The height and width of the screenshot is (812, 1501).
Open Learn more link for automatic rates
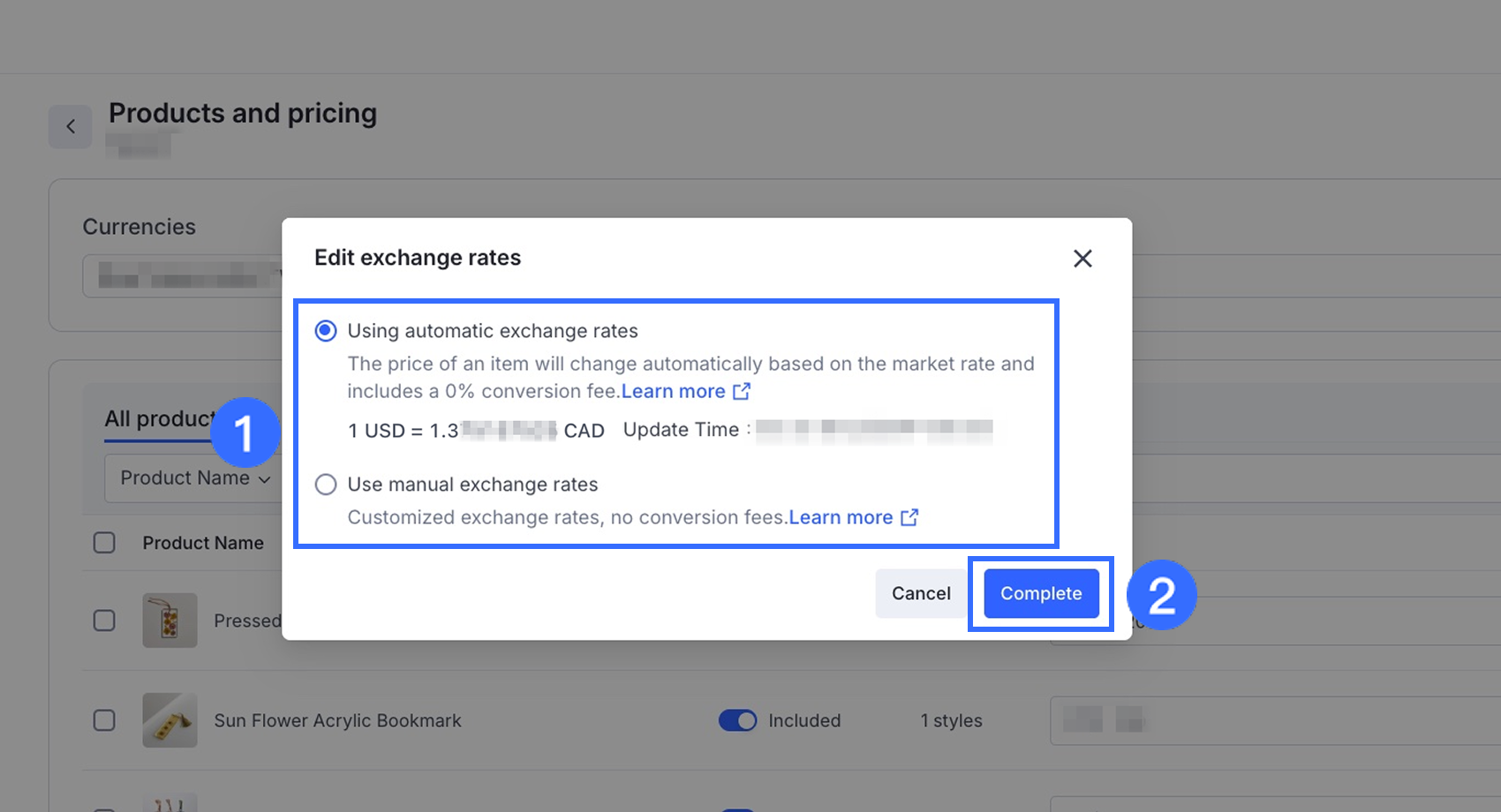click(674, 391)
